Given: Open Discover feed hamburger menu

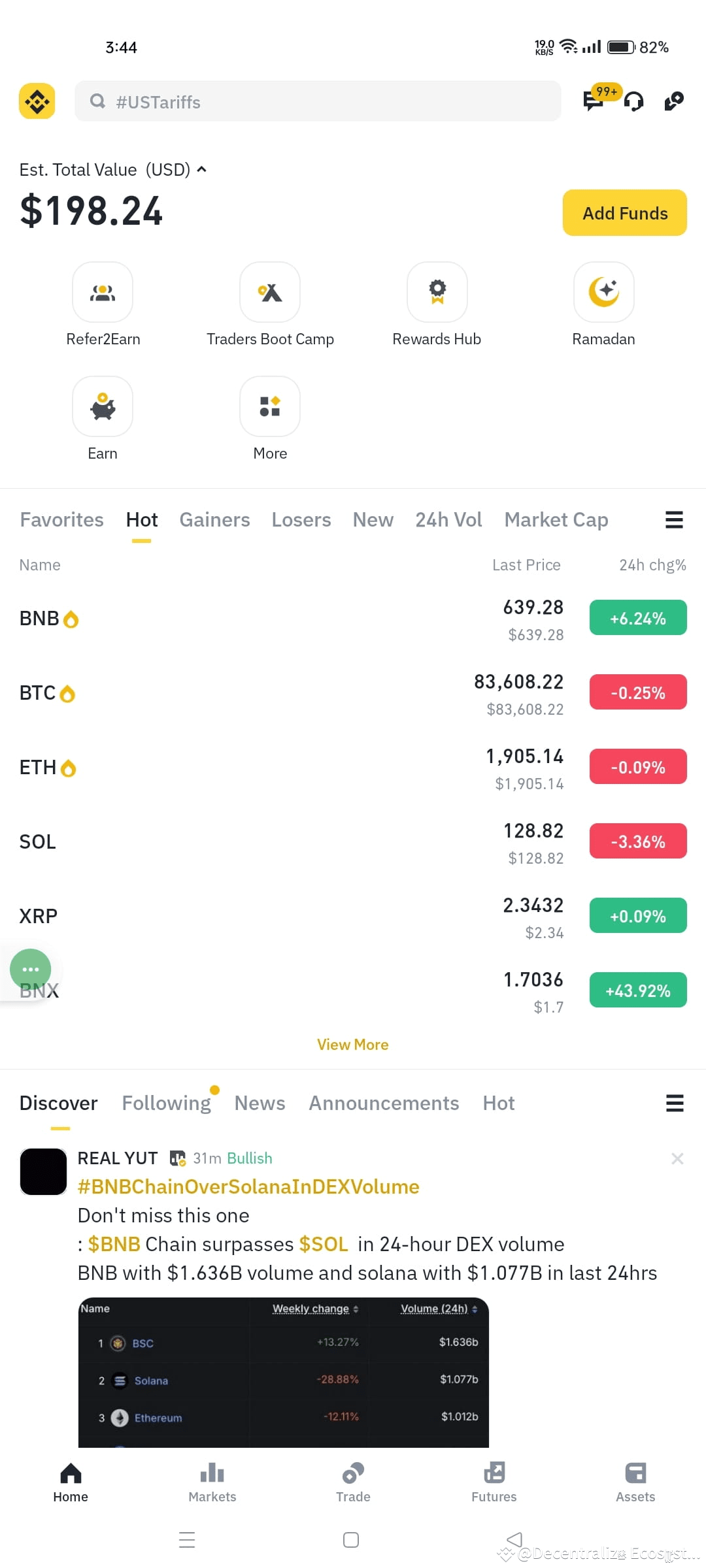Looking at the screenshot, I should (x=675, y=1103).
